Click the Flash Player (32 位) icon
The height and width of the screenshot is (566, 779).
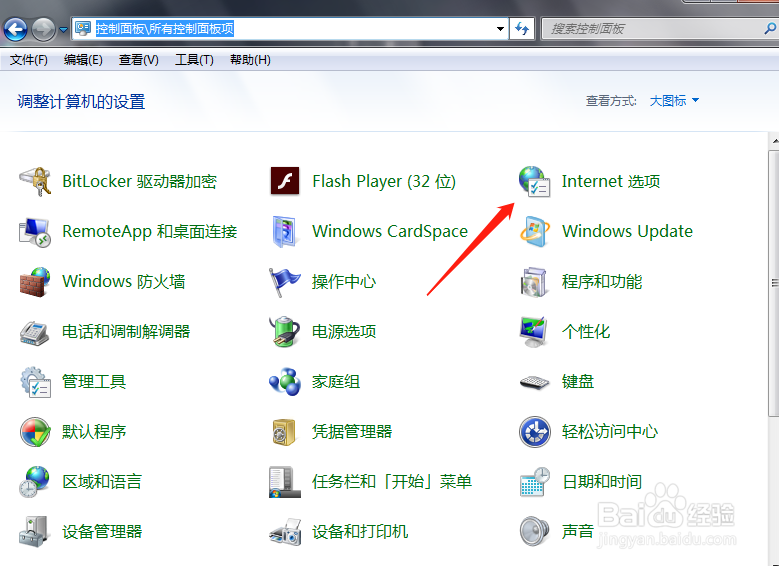(285, 181)
